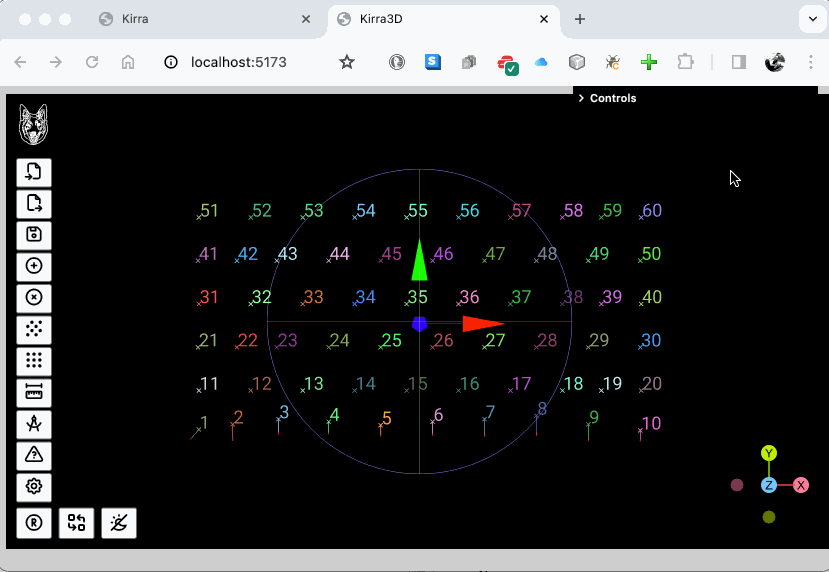Image resolution: width=829 pixels, height=572 pixels.
Task: Click the import file icon in the left toolbar
Action: point(34,172)
